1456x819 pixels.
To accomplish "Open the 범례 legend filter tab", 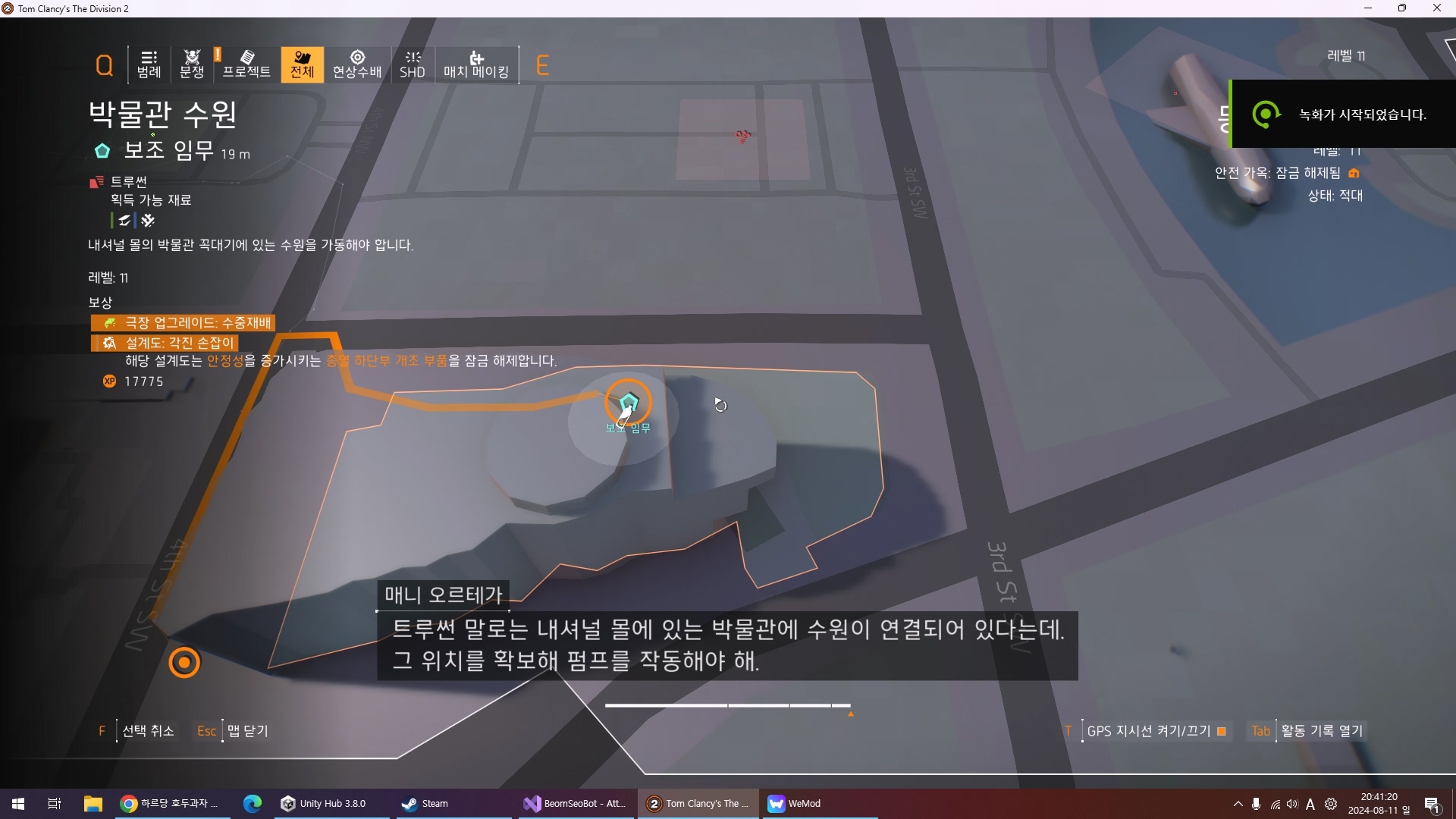I will pyautogui.click(x=149, y=64).
